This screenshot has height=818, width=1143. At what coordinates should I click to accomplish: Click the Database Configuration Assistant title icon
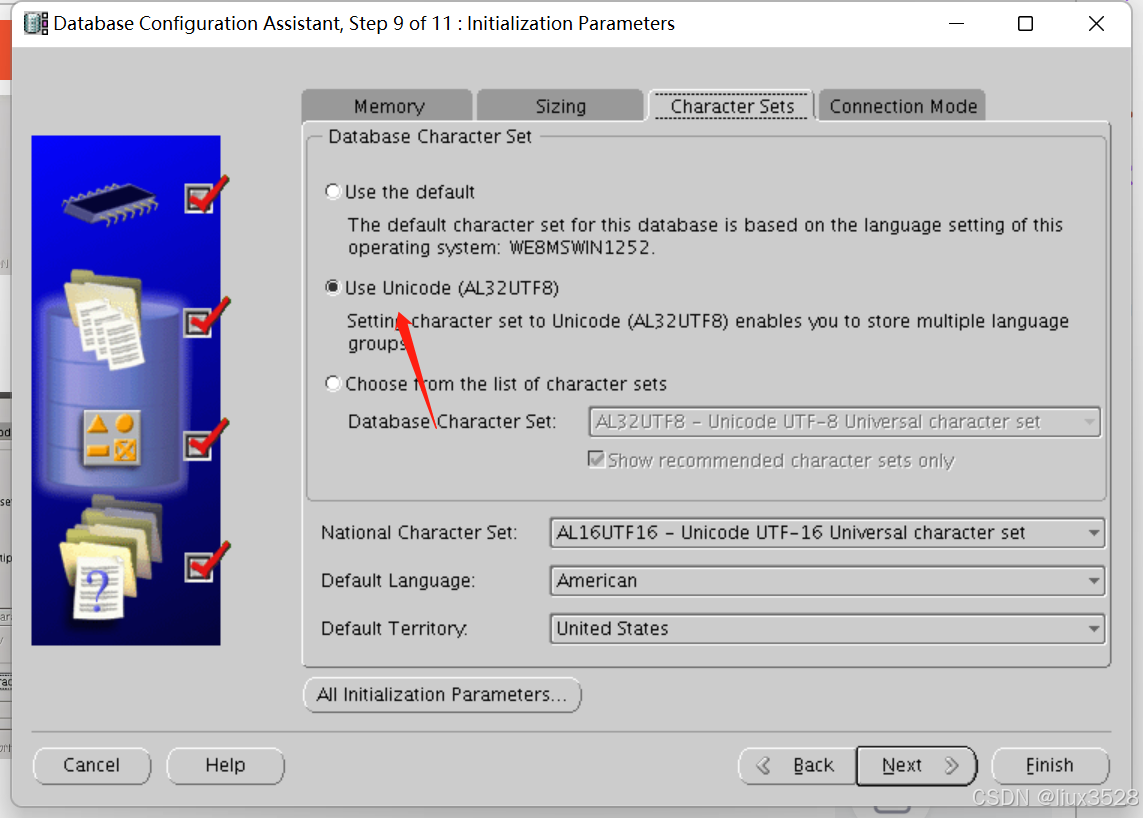[36, 23]
